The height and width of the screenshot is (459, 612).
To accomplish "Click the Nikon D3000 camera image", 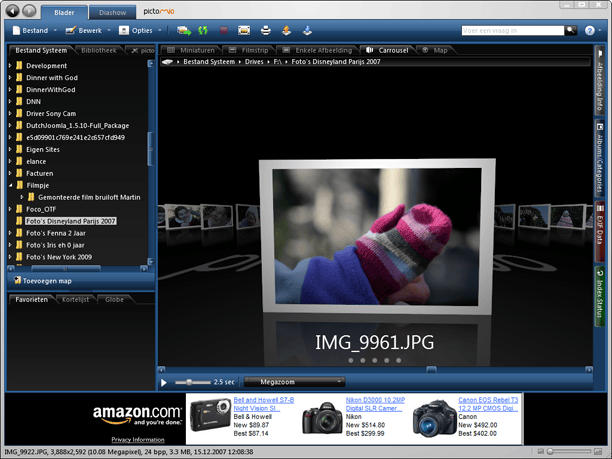I will tap(322, 418).
